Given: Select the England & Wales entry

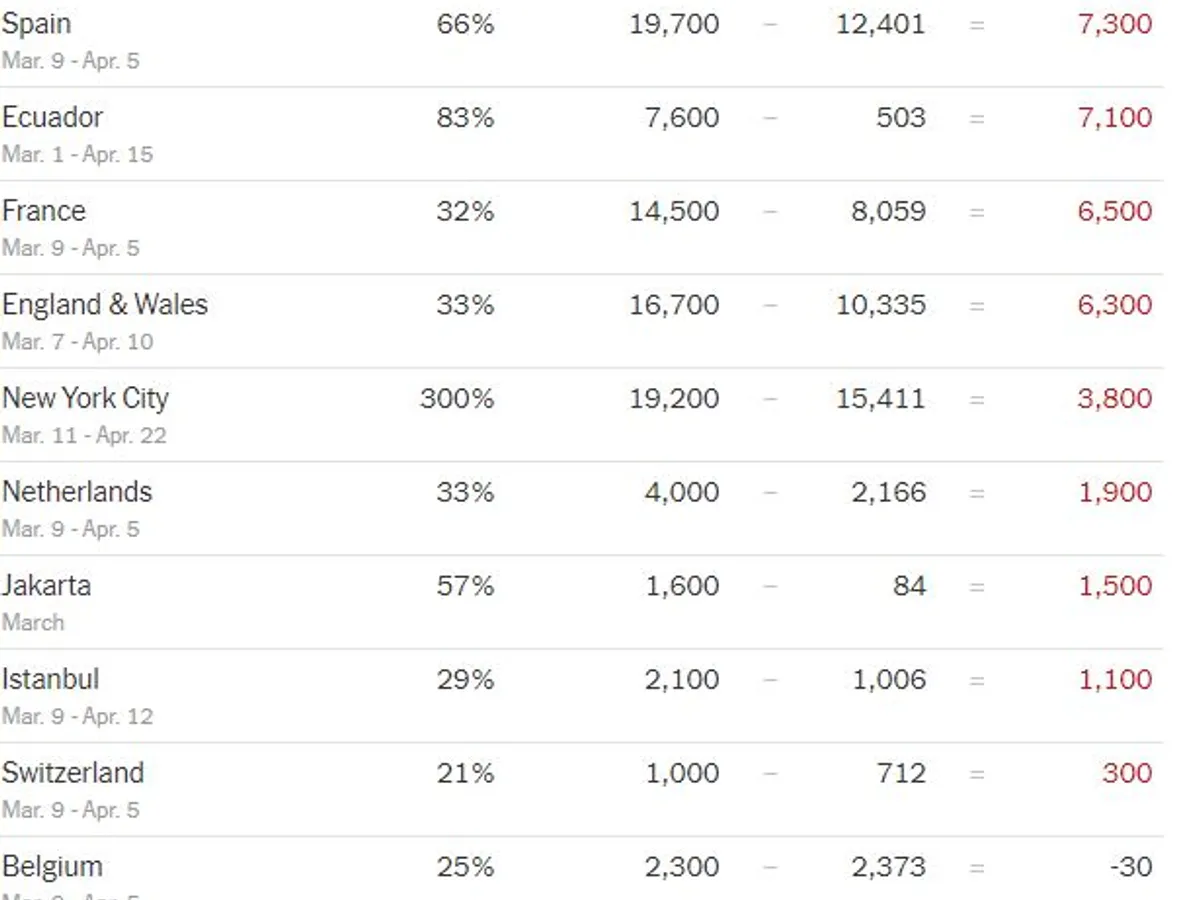Looking at the screenshot, I should tap(105, 305).
